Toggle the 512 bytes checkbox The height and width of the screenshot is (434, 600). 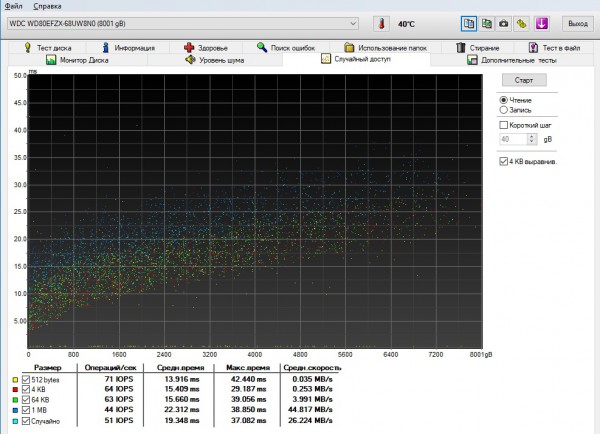coord(26,379)
